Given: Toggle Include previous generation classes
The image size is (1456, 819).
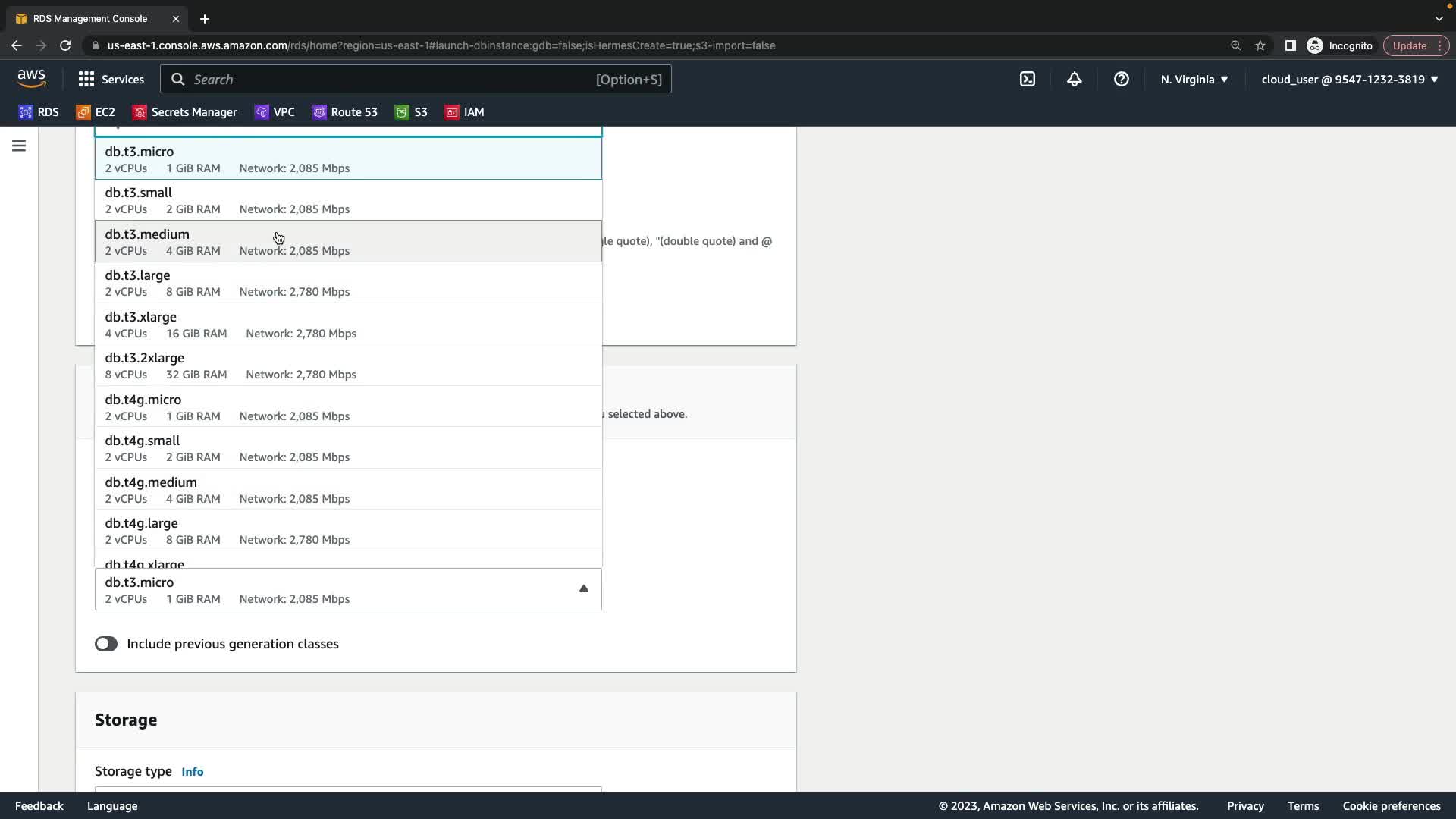Looking at the screenshot, I should [106, 644].
